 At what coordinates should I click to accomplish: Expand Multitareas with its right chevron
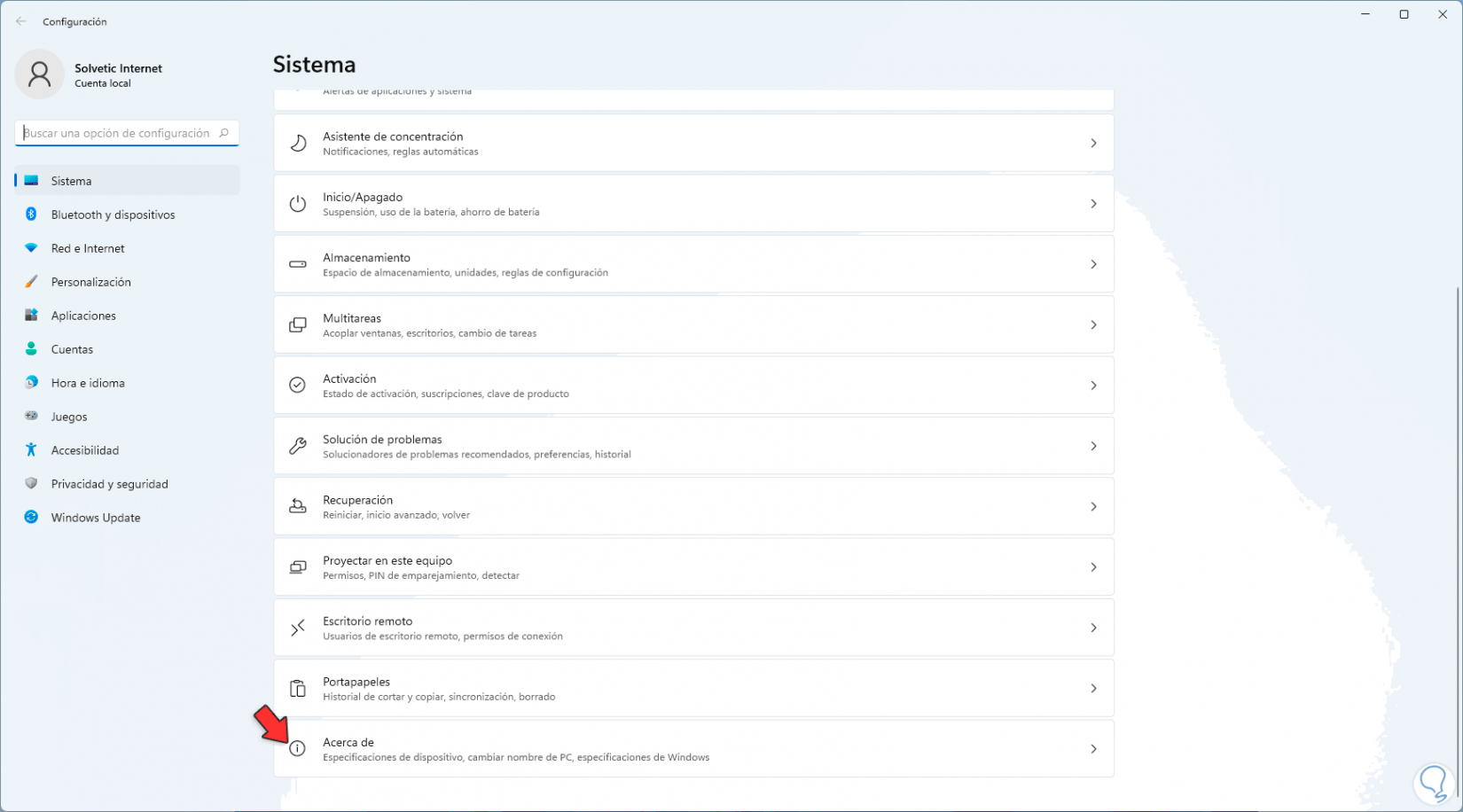[1093, 325]
